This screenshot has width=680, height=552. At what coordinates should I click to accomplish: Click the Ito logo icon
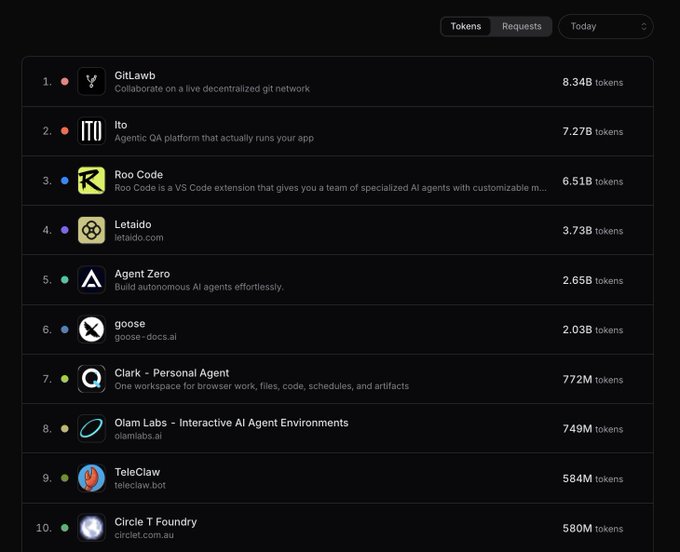pos(91,131)
